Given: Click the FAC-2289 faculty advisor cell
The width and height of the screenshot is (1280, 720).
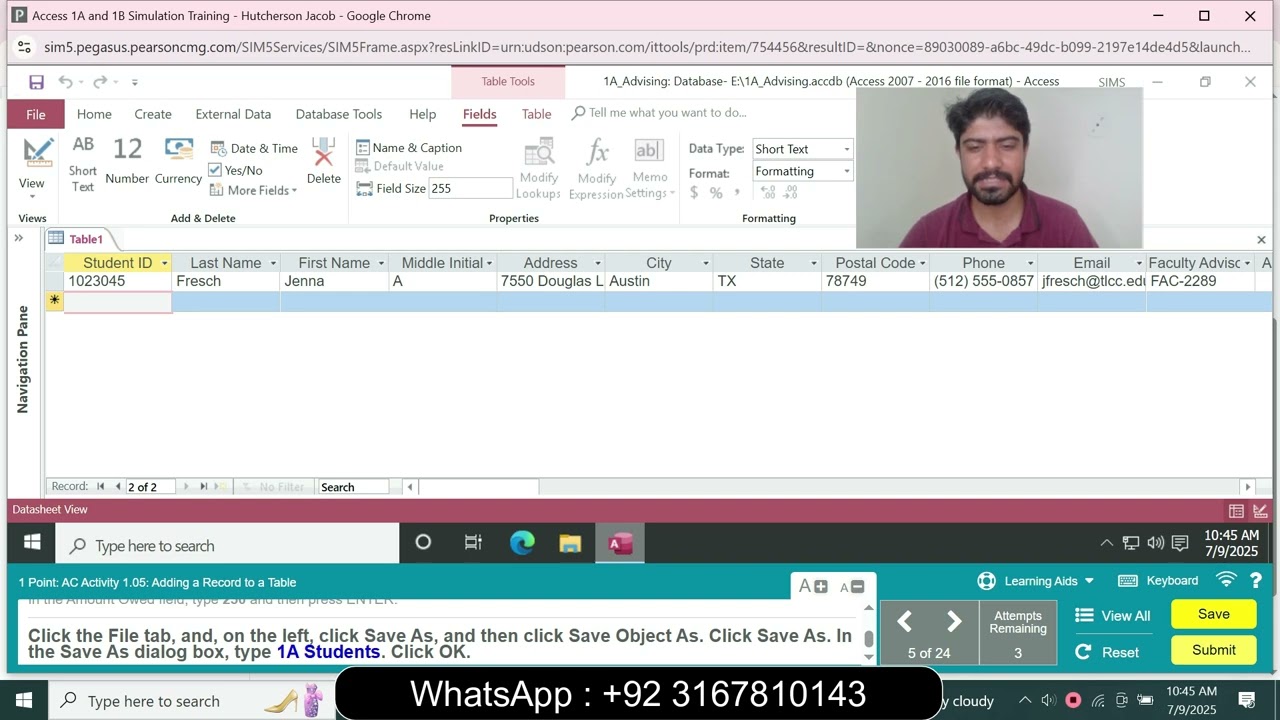Looking at the screenshot, I should (1200, 281).
